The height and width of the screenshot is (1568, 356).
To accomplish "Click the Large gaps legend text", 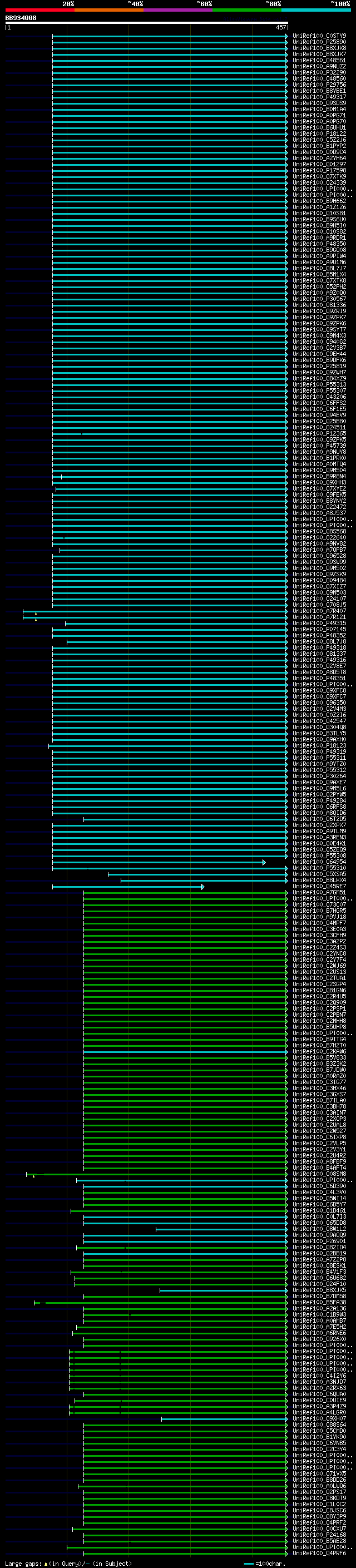I will (x=23, y=1564).
